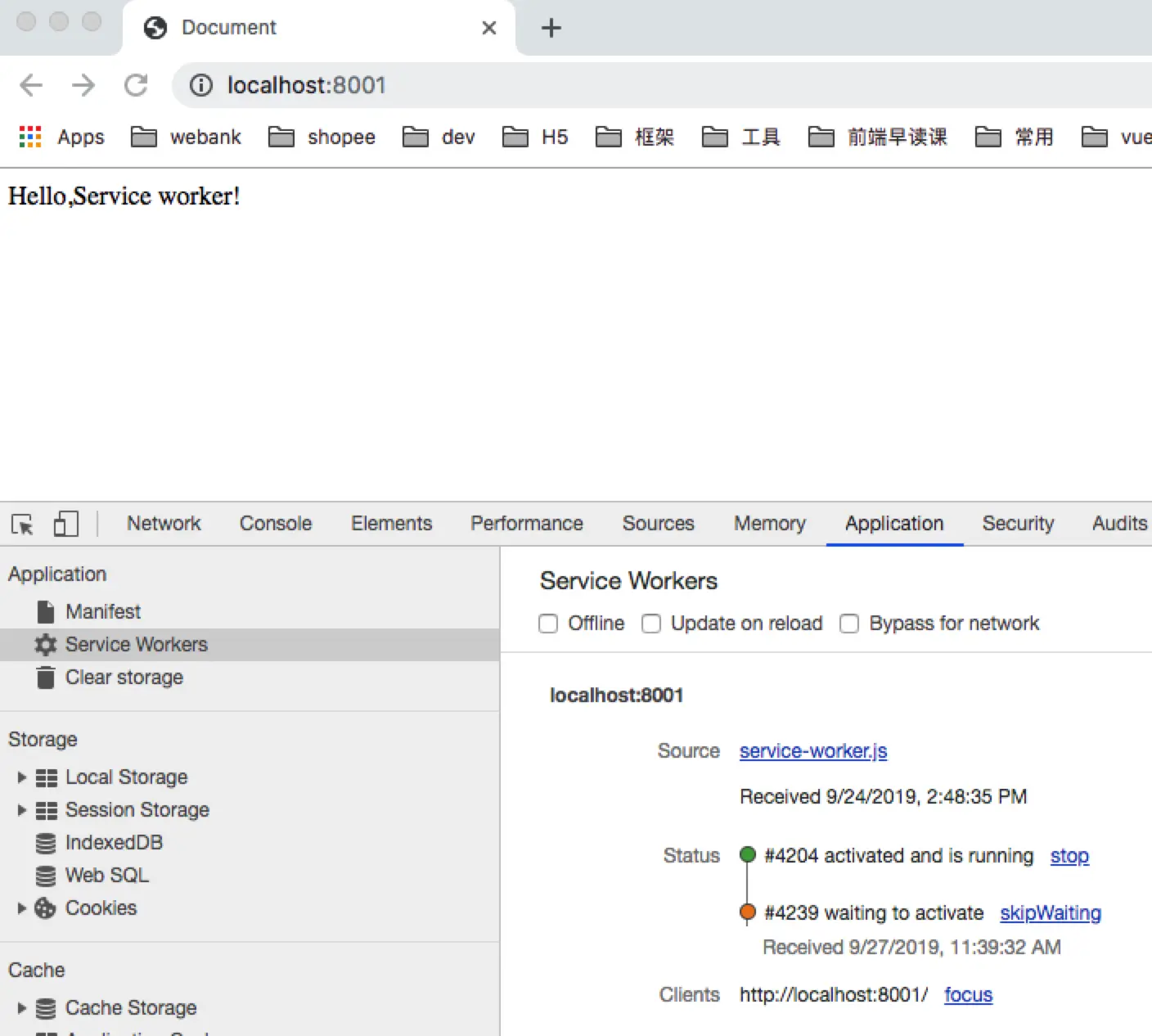
Task: Click the client URL http://localhost:8001/
Action: coord(834,995)
